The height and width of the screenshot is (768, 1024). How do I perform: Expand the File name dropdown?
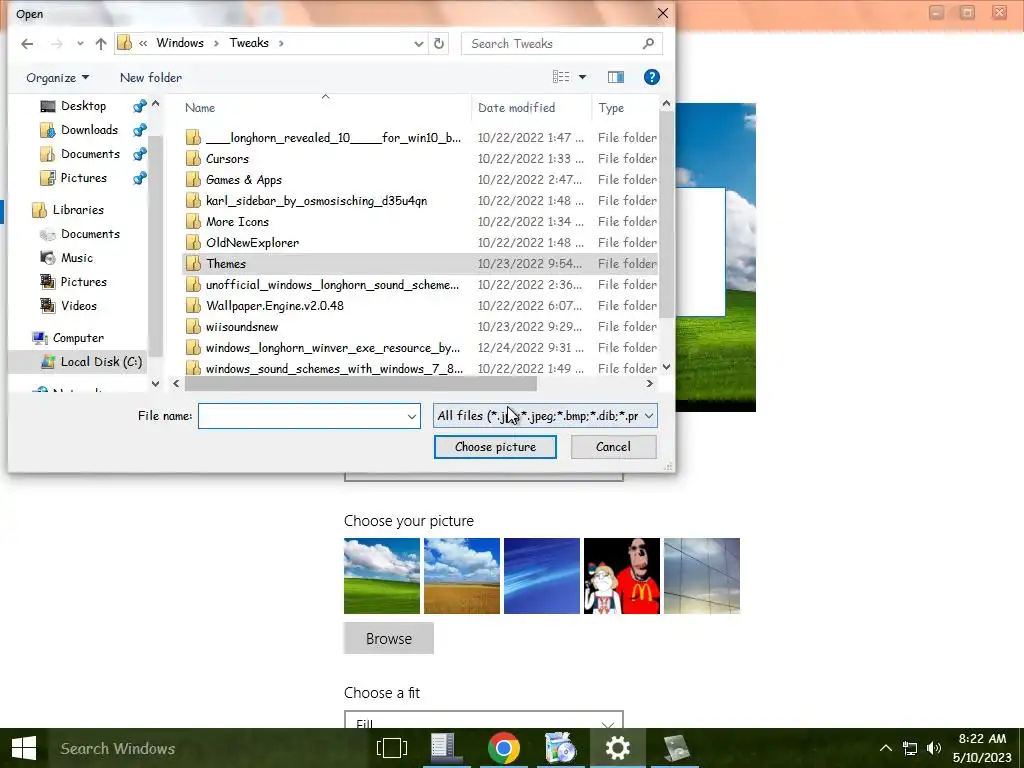point(412,416)
